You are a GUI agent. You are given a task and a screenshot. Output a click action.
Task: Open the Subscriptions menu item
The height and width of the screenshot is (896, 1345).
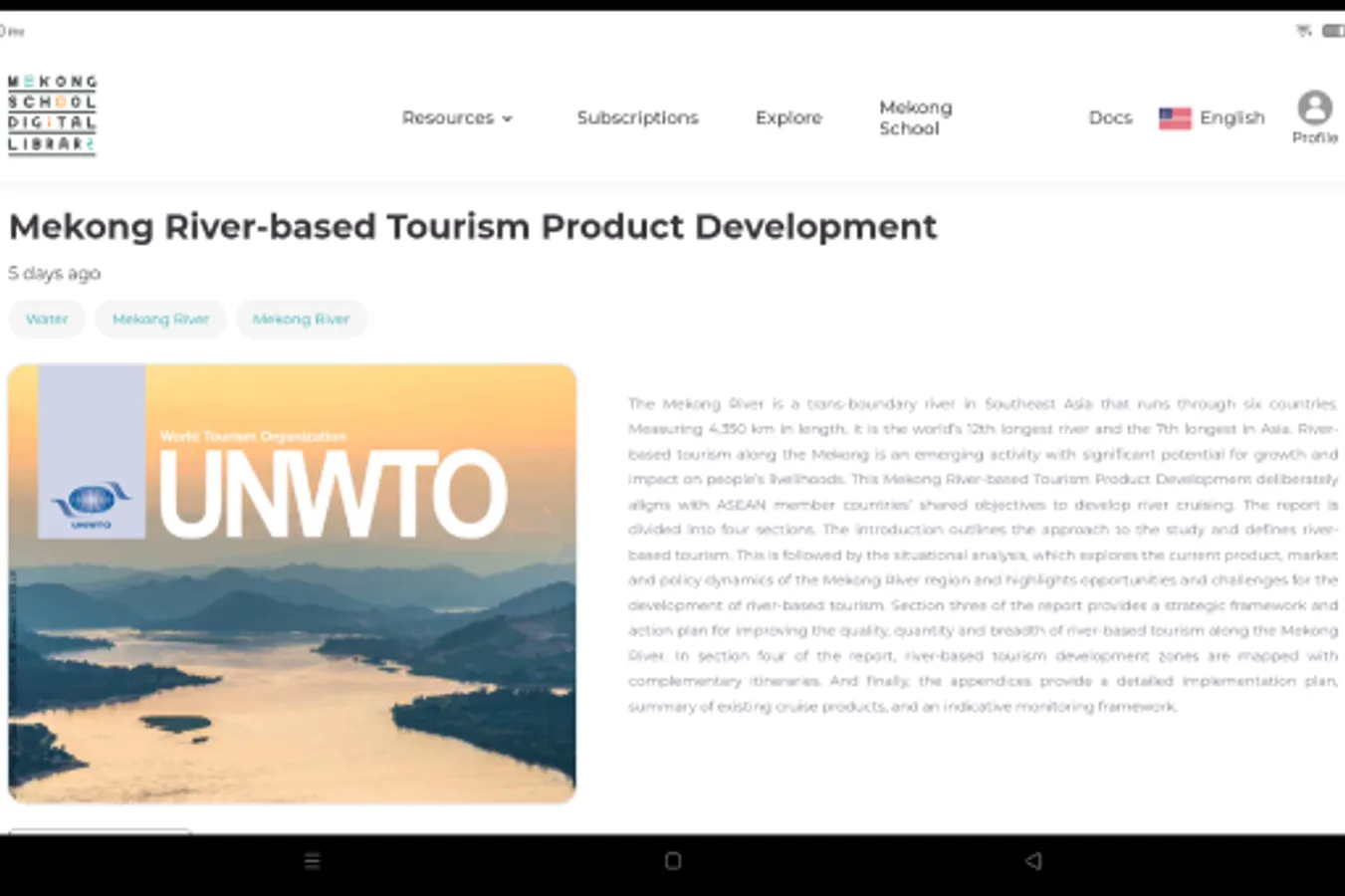pos(638,117)
